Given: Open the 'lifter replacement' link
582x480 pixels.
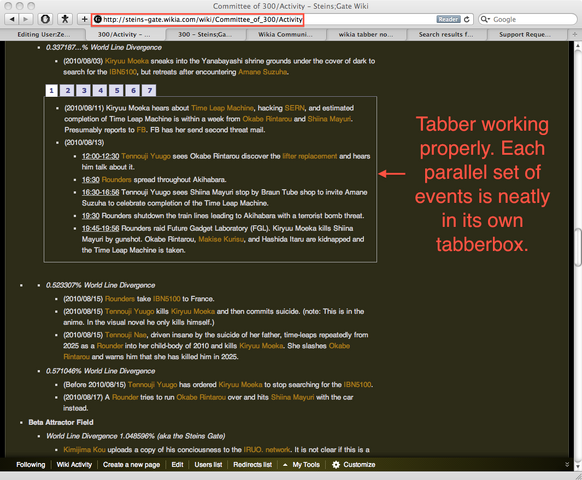Looking at the screenshot, I should point(310,156).
